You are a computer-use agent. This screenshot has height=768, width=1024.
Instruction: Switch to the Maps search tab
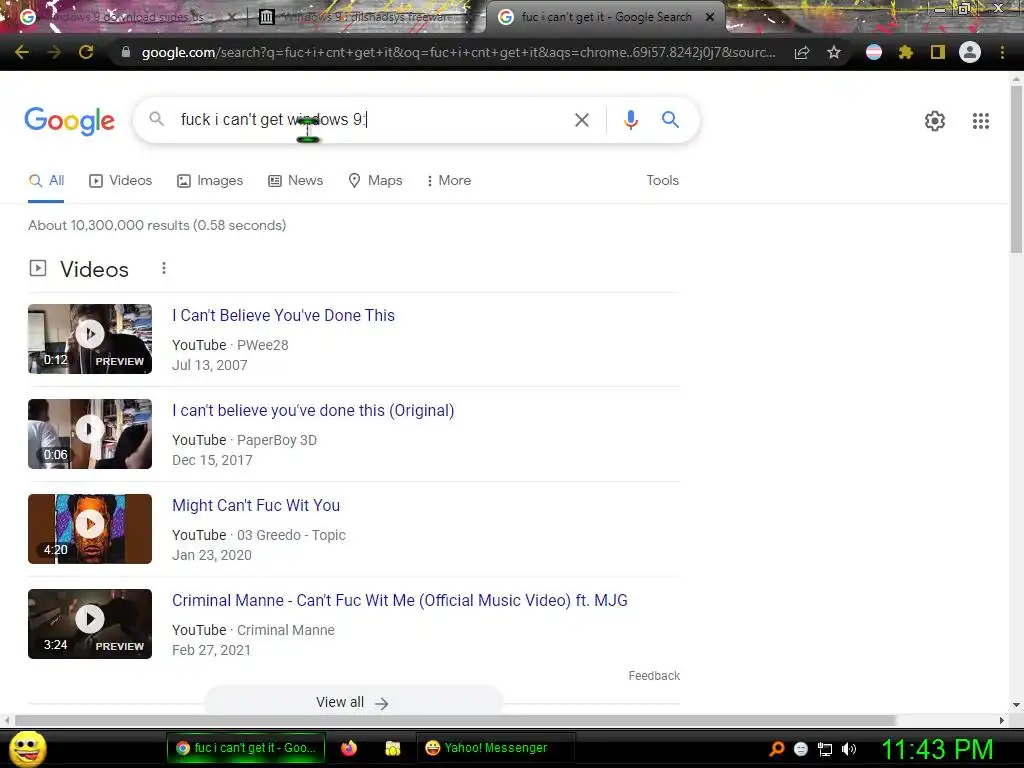[x=375, y=181]
